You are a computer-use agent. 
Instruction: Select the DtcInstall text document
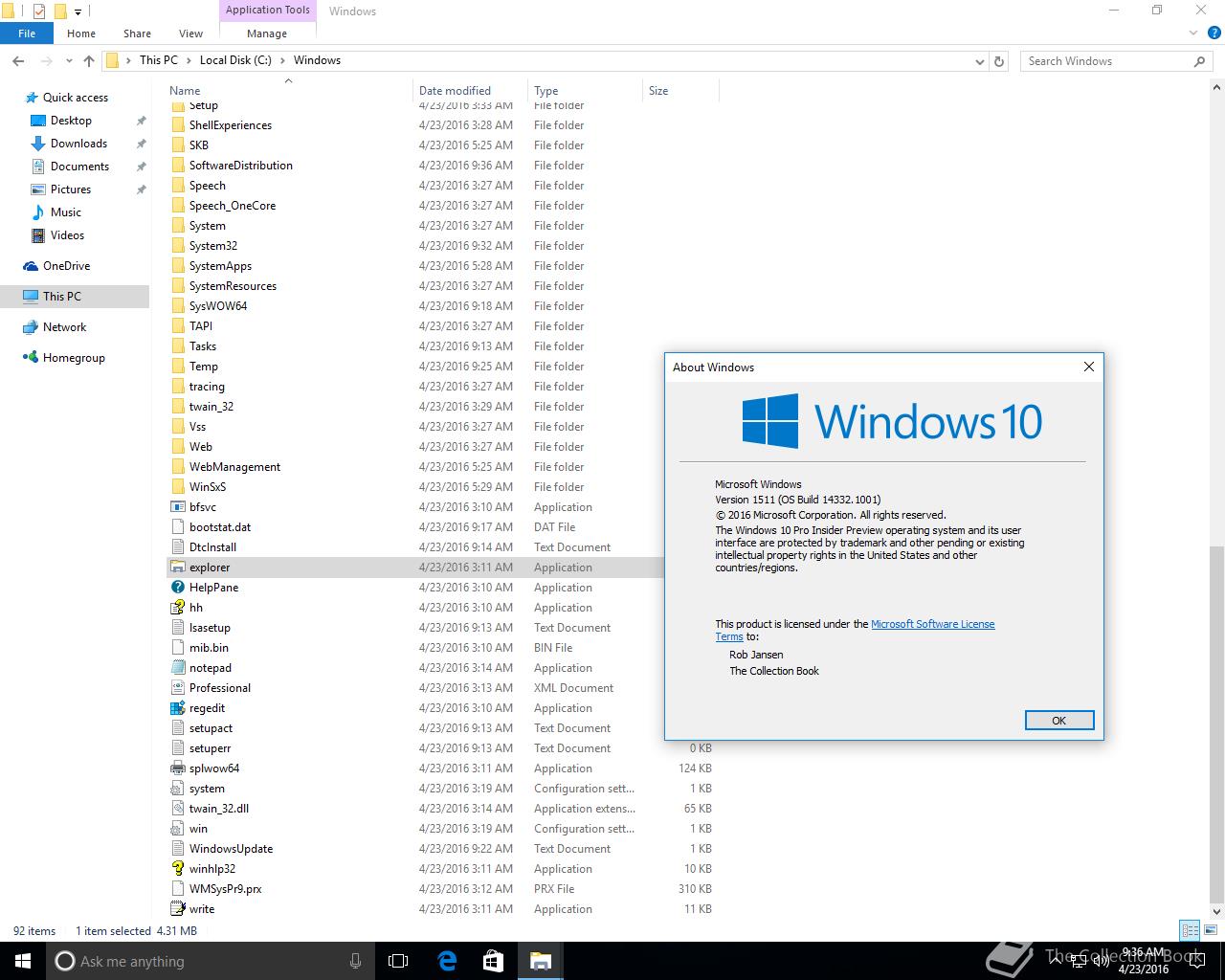pos(212,547)
